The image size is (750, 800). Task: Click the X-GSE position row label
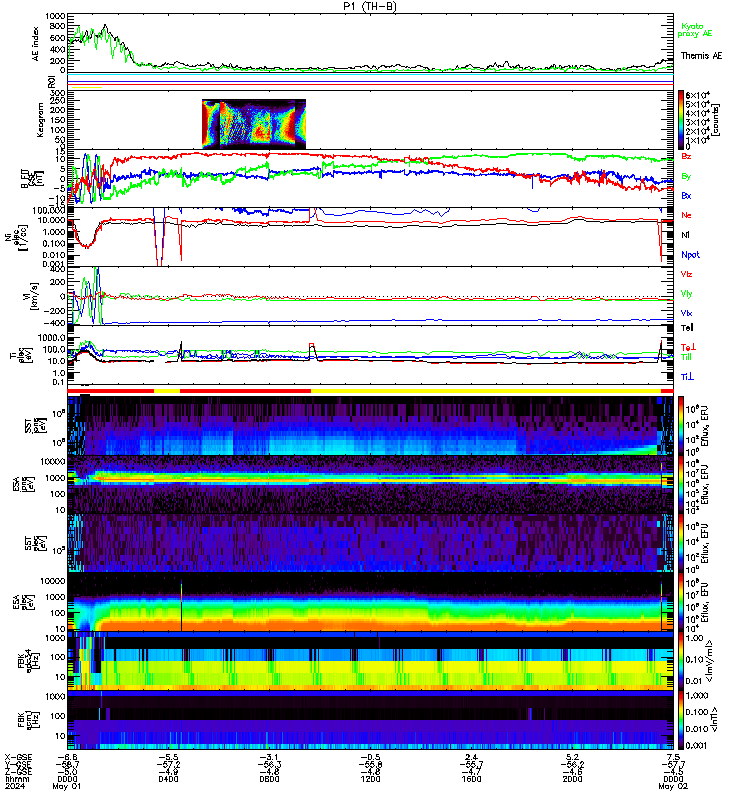pos(18,757)
